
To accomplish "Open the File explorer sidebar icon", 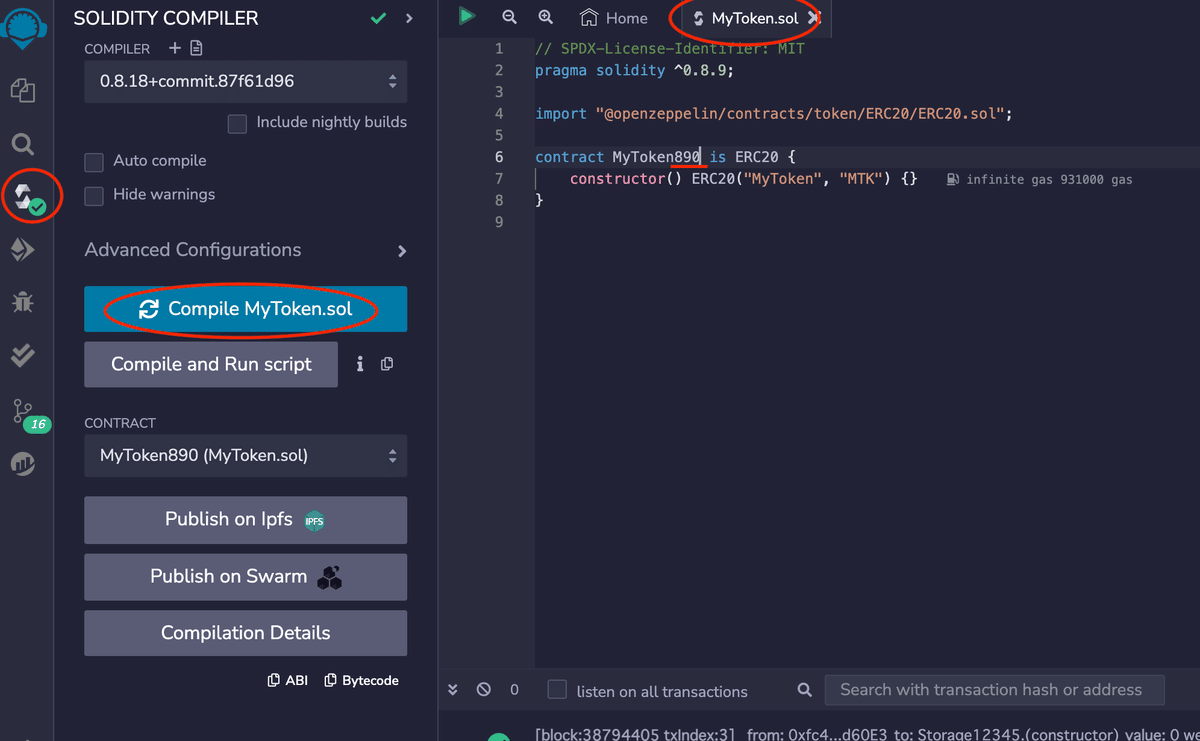I will point(22,91).
